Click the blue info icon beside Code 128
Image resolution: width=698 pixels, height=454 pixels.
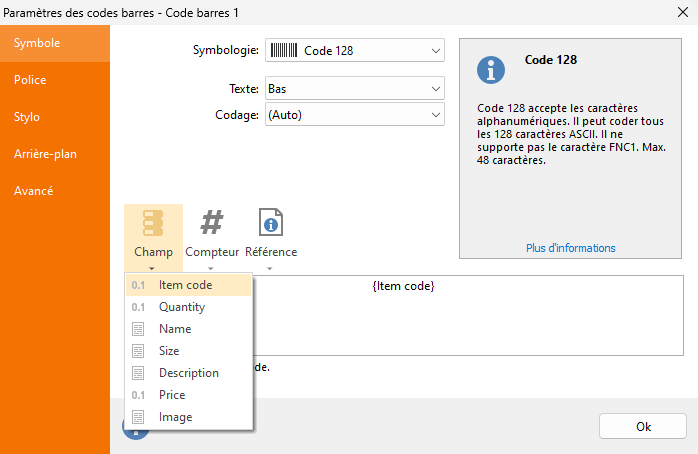[491, 70]
